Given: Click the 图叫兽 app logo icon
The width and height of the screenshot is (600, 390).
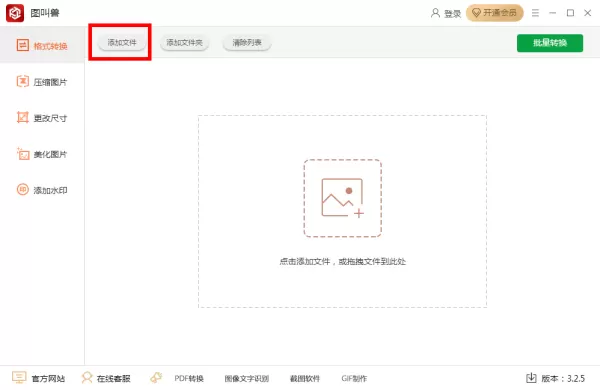Looking at the screenshot, I should coord(15,13).
